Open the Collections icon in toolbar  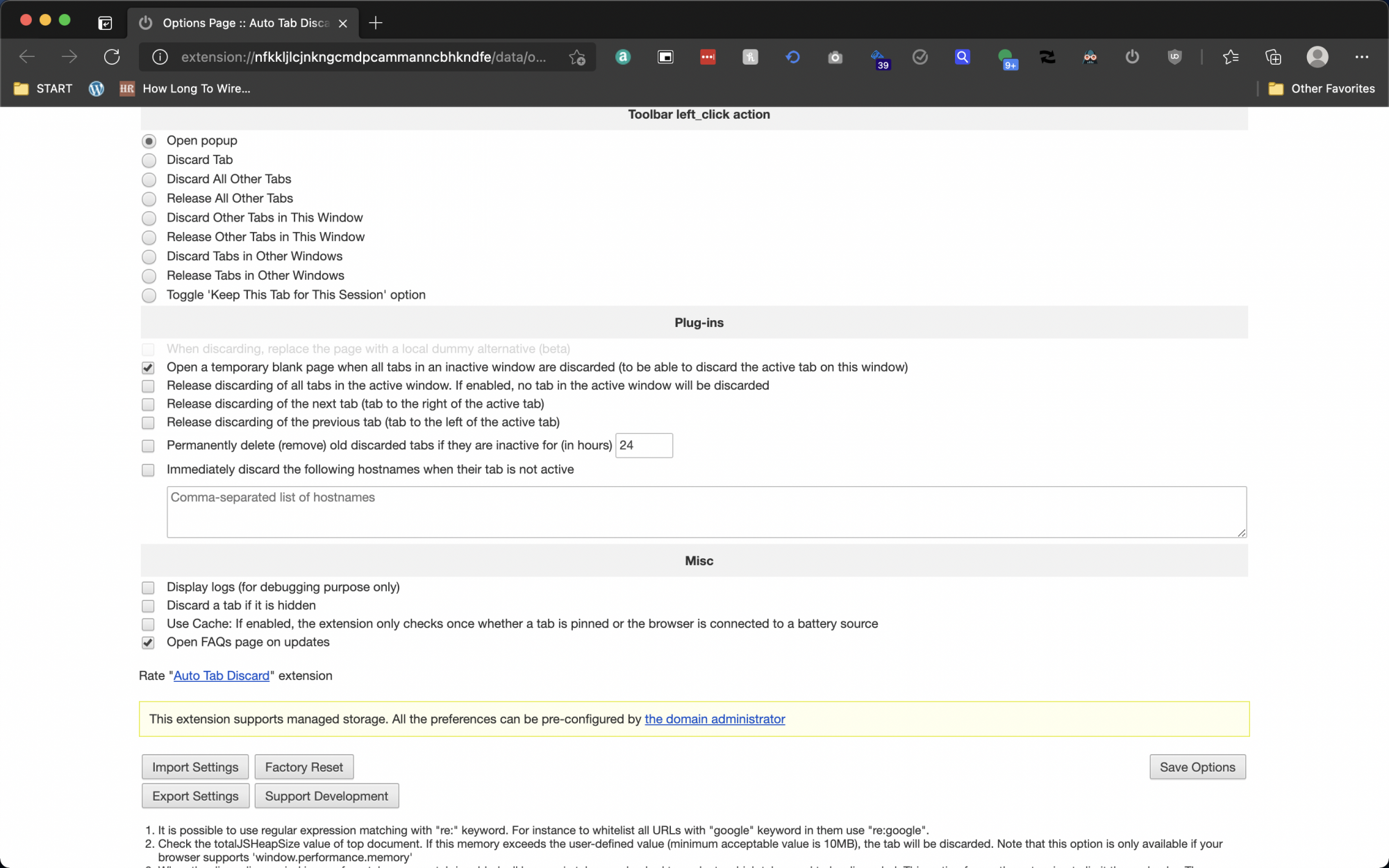point(1273,57)
